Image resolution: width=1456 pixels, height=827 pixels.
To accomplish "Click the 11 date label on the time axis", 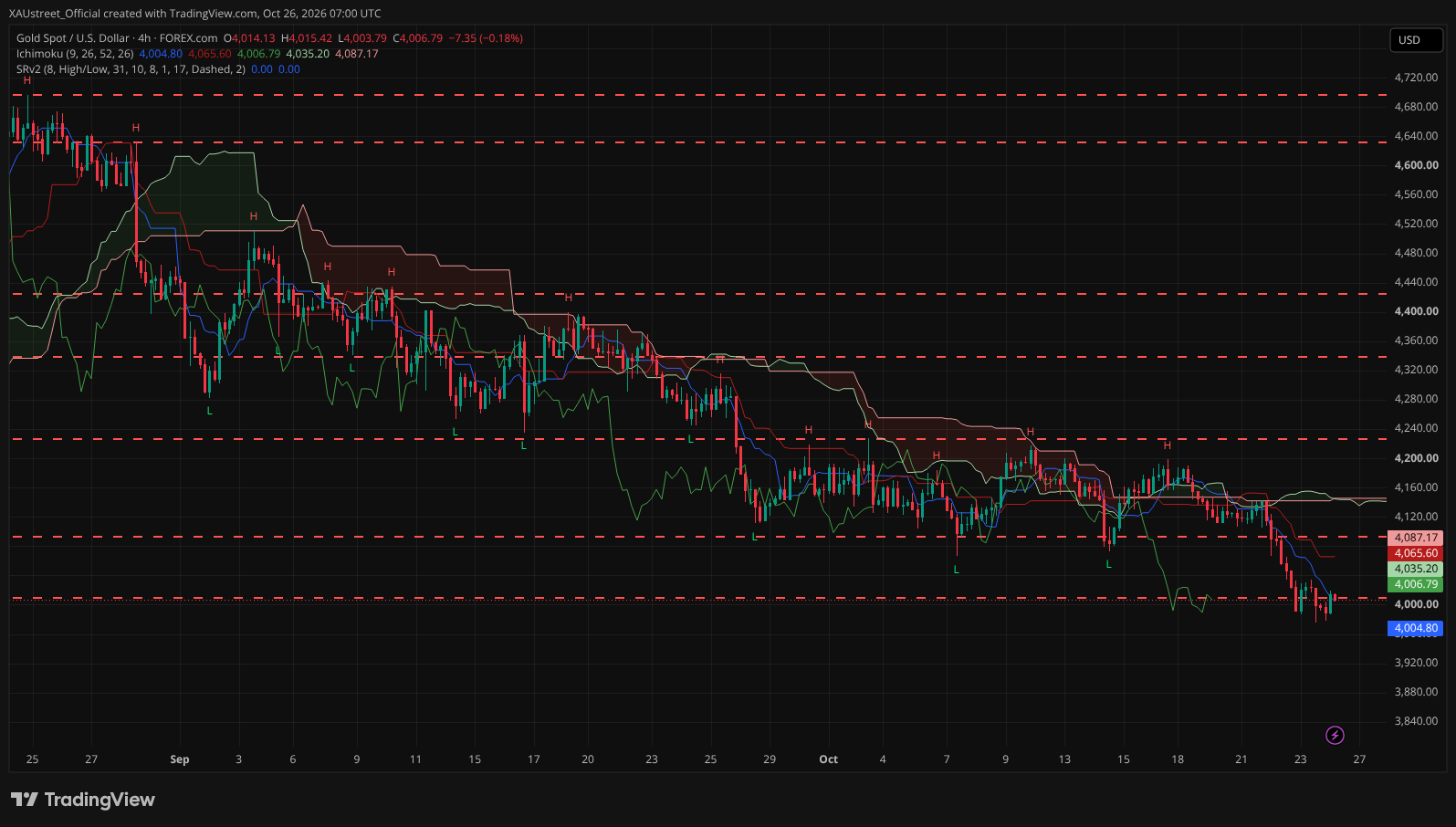I will (x=416, y=759).
